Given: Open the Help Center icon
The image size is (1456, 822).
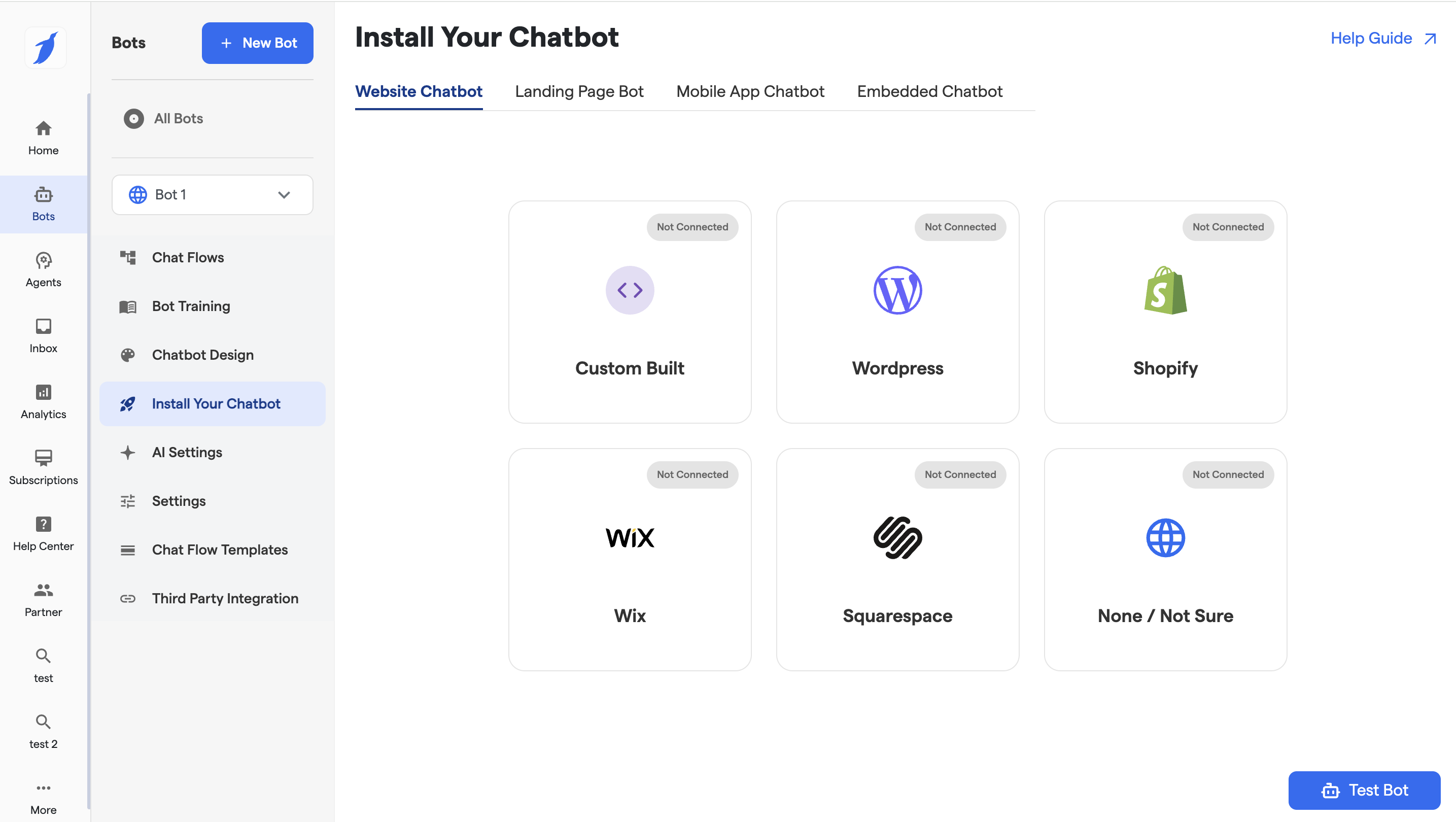Looking at the screenshot, I should point(43,533).
